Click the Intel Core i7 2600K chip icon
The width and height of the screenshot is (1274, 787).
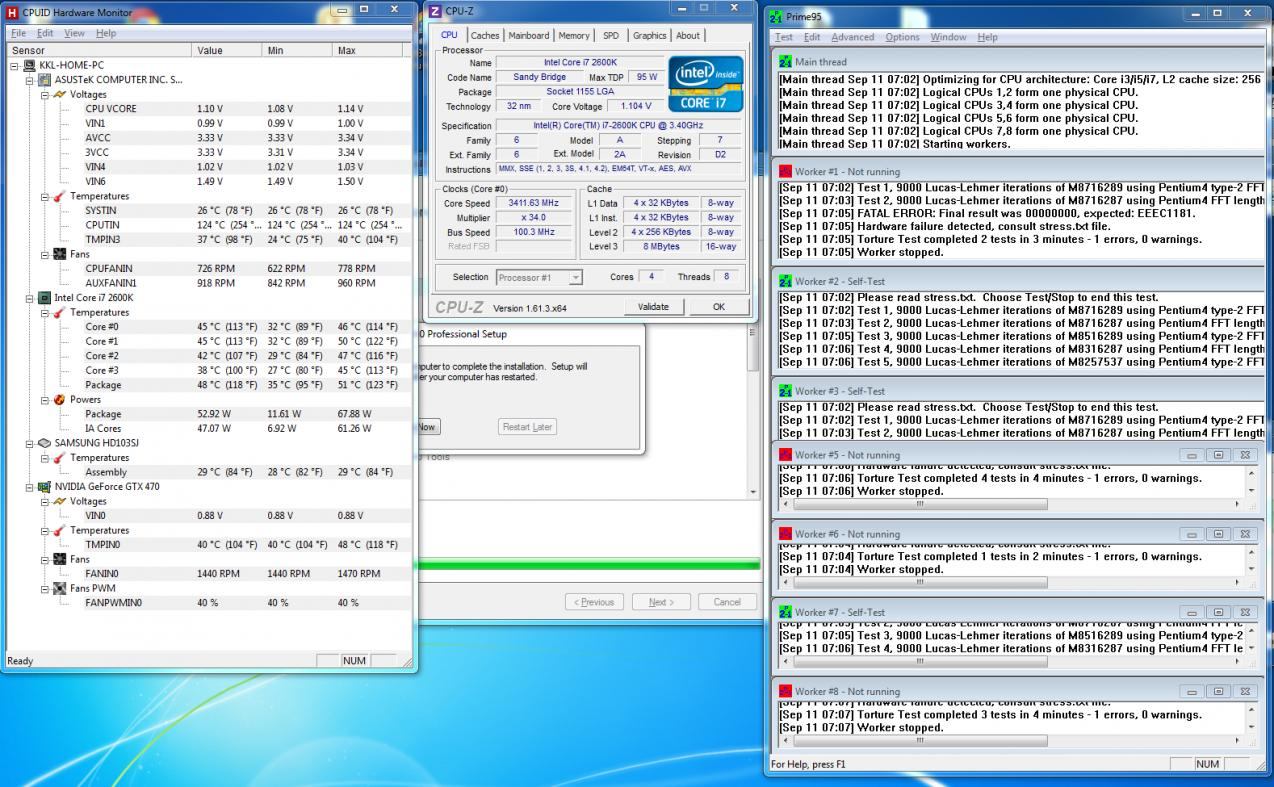pos(45,298)
